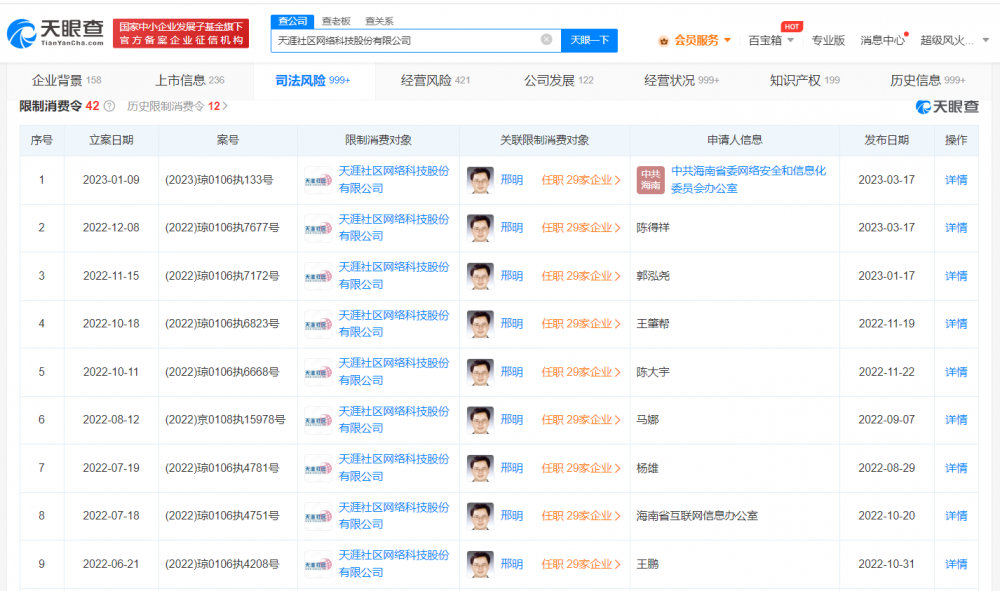Open the 专业版 link
The width and height of the screenshot is (1000, 591).
click(x=828, y=40)
